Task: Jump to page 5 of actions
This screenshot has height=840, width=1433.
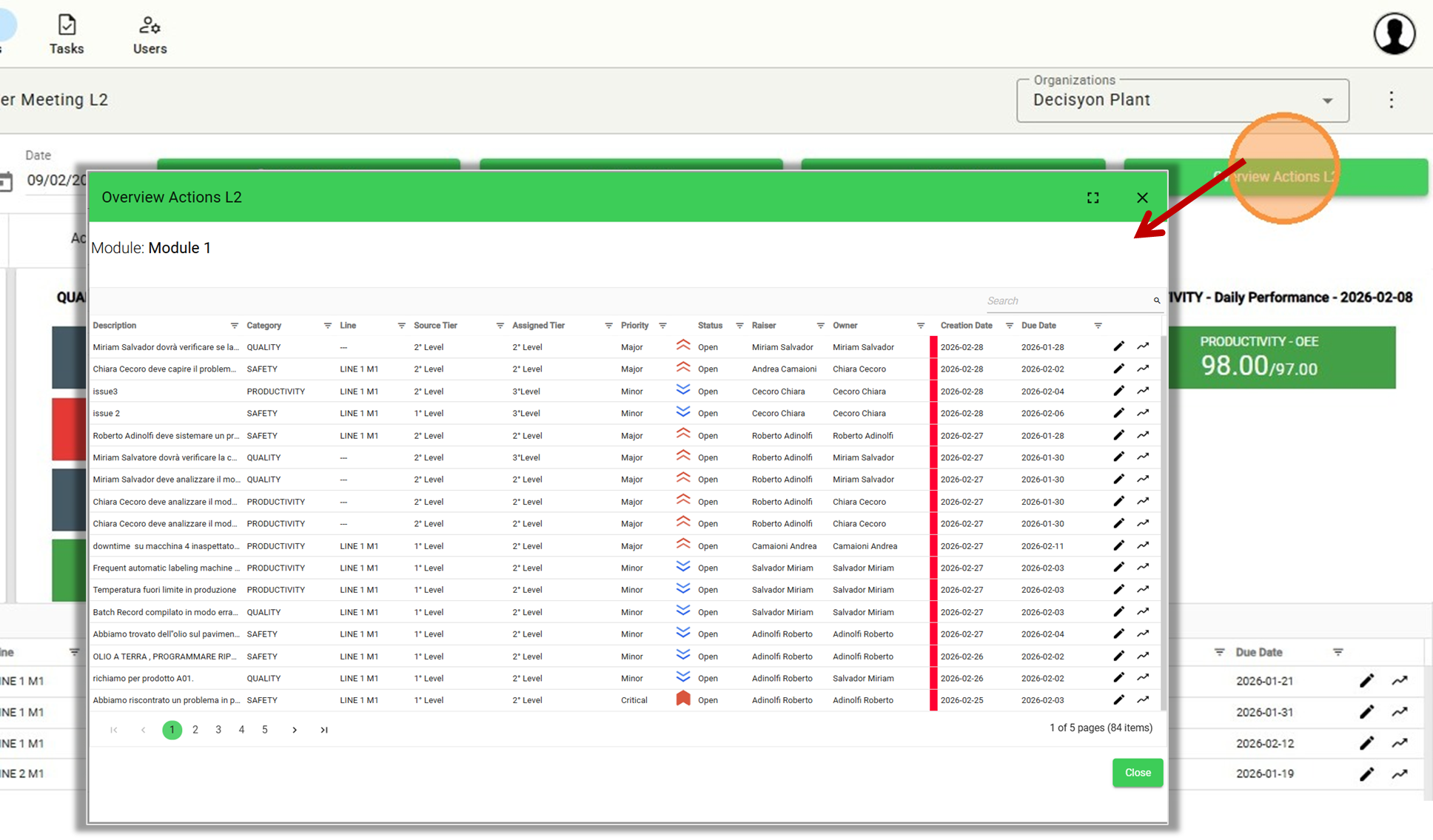Action: tap(264, 730)
